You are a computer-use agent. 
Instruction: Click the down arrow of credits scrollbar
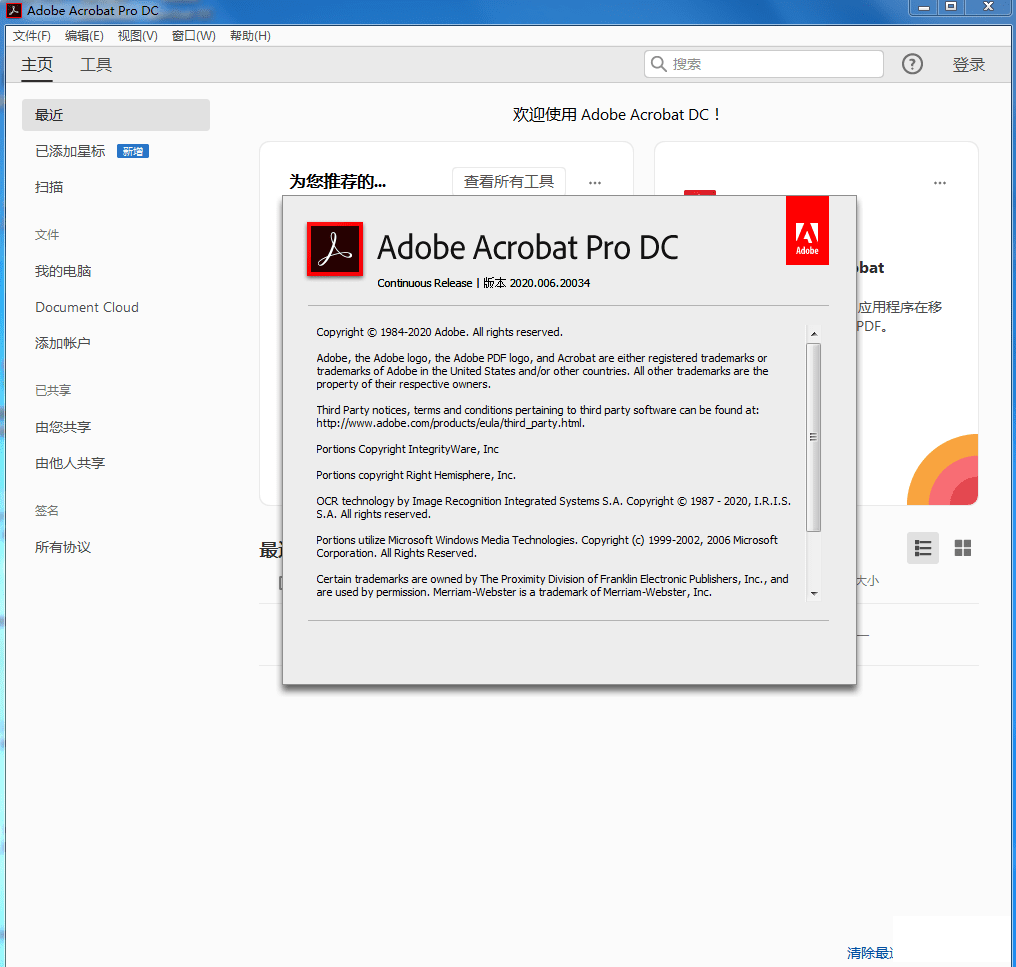coord(814,594)
